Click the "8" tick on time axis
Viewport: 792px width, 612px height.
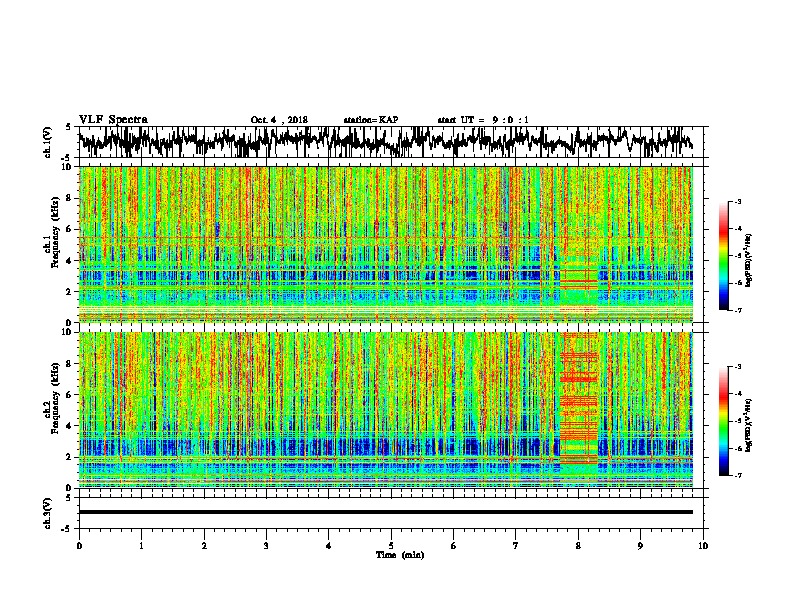(578, 546)
